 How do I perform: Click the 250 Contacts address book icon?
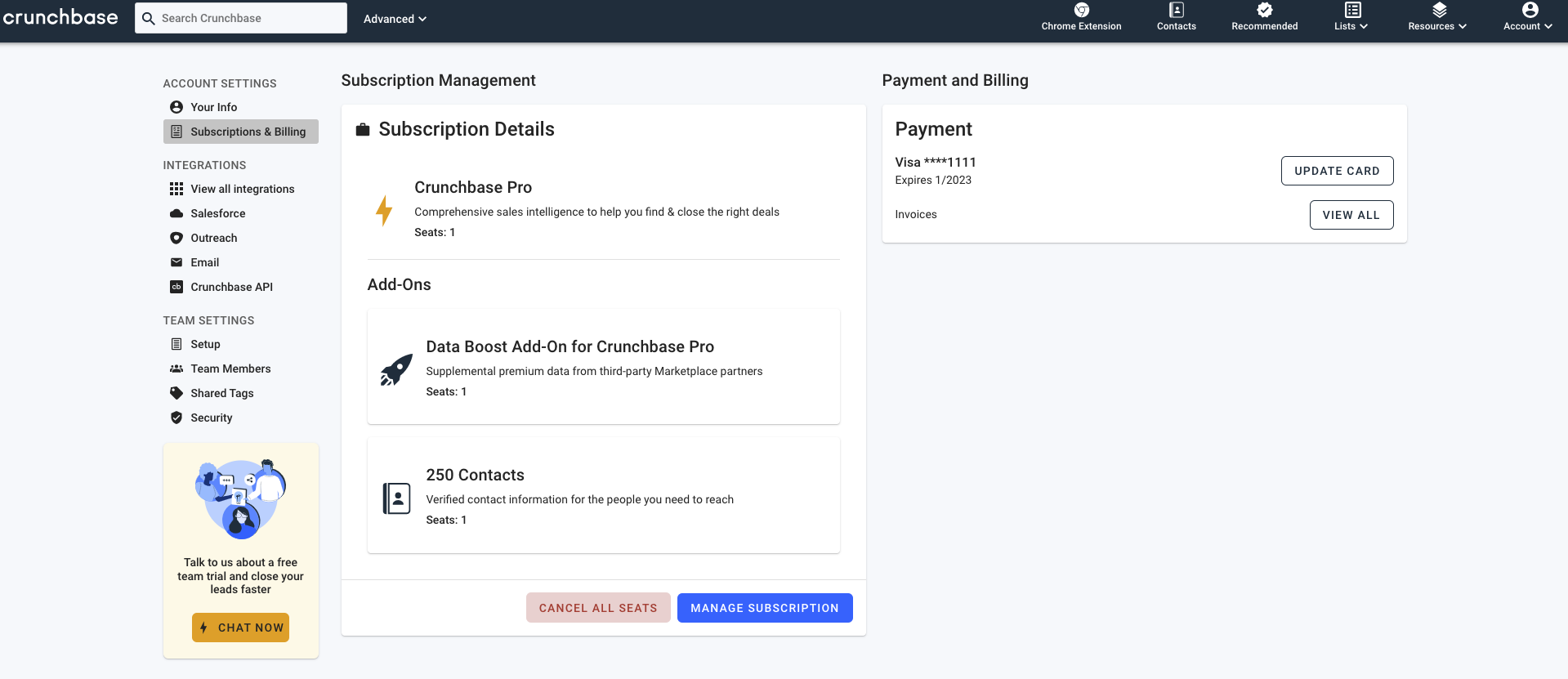396,498
